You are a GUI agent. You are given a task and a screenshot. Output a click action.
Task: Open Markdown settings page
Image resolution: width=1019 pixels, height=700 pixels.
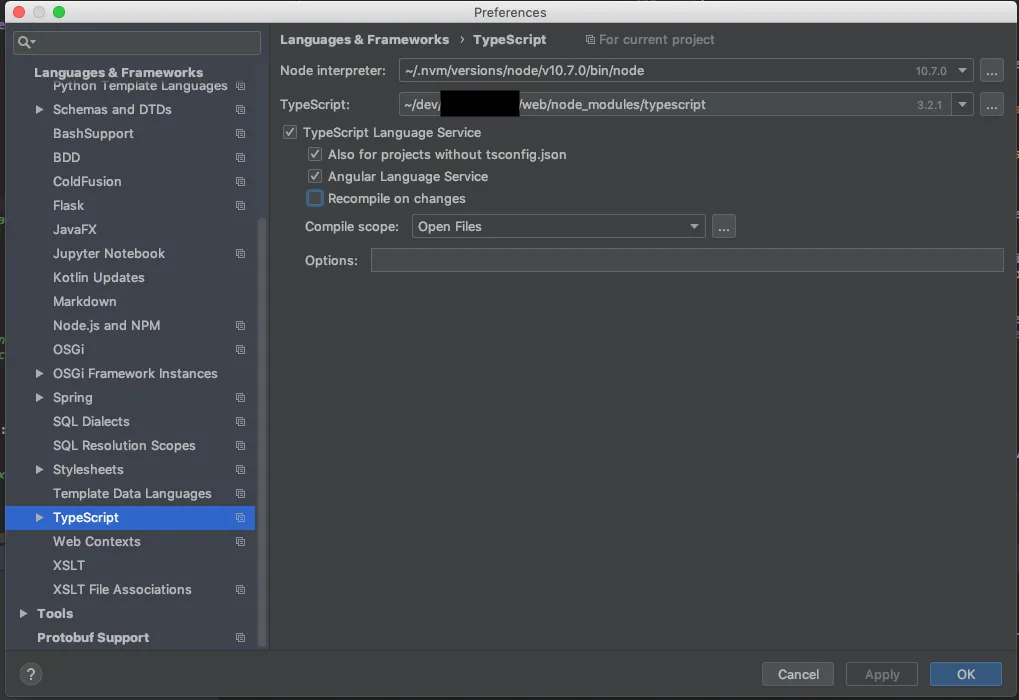[x=84, y=302]
